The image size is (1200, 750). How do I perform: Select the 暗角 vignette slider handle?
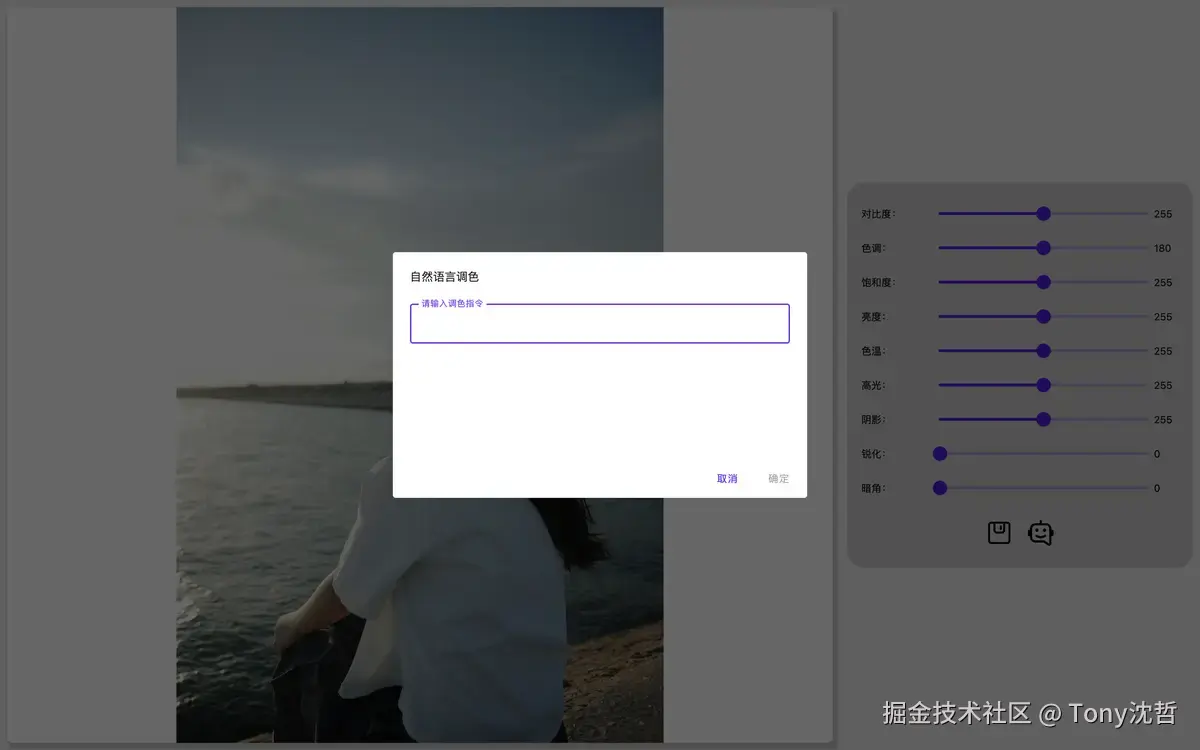[939, 488]
